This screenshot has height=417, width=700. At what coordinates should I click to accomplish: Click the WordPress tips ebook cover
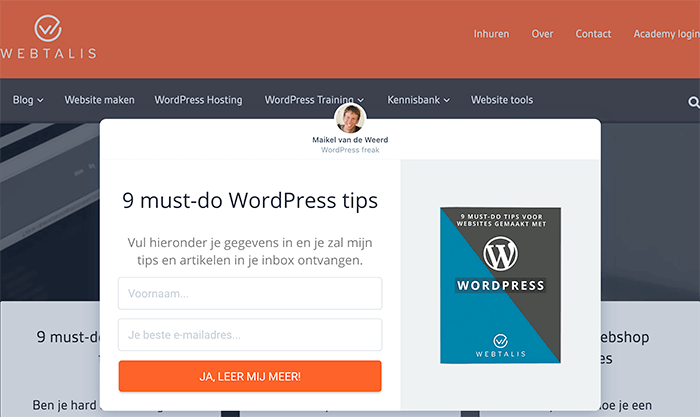point(500,285)
